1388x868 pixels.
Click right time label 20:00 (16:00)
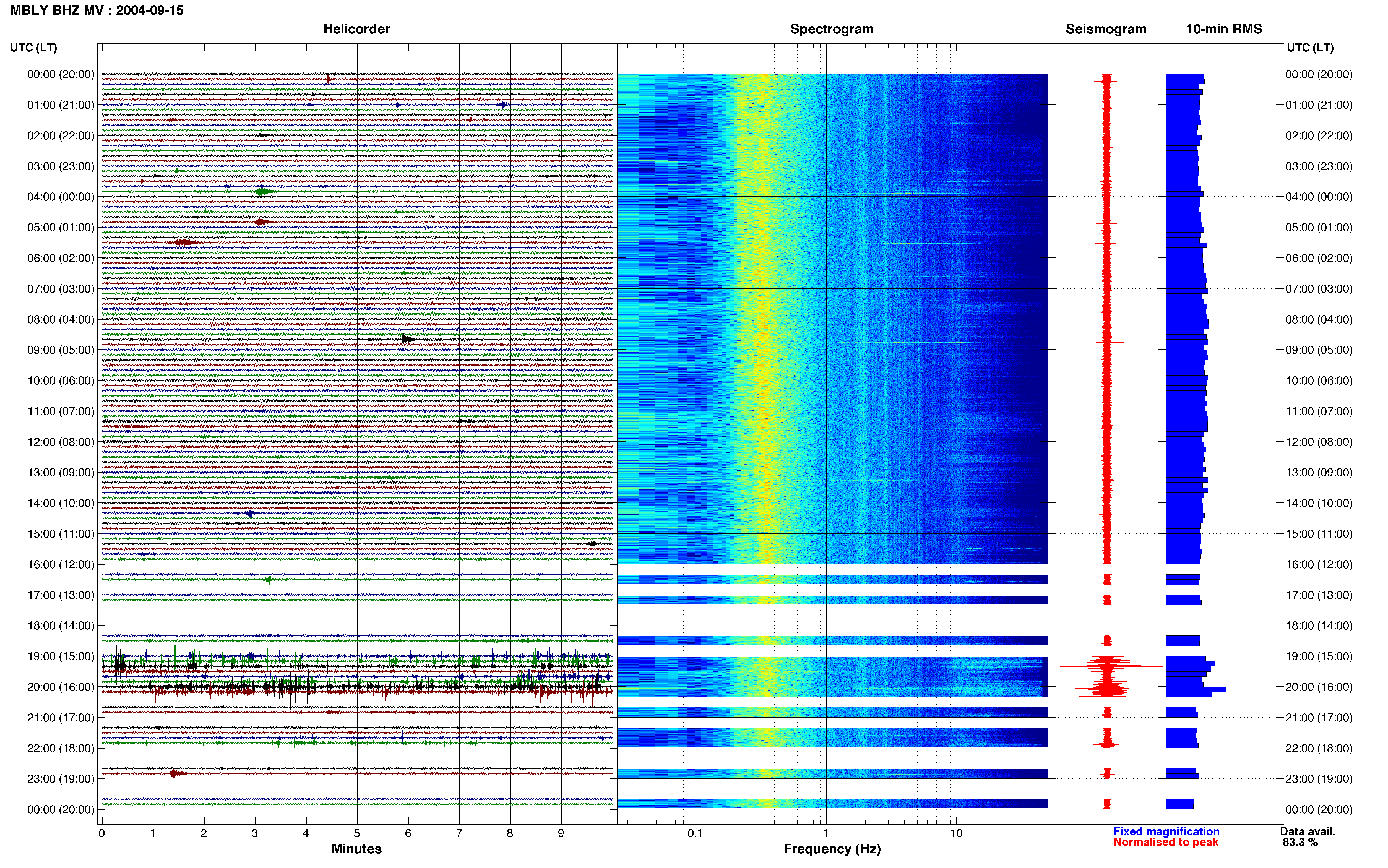(1319, 687)
